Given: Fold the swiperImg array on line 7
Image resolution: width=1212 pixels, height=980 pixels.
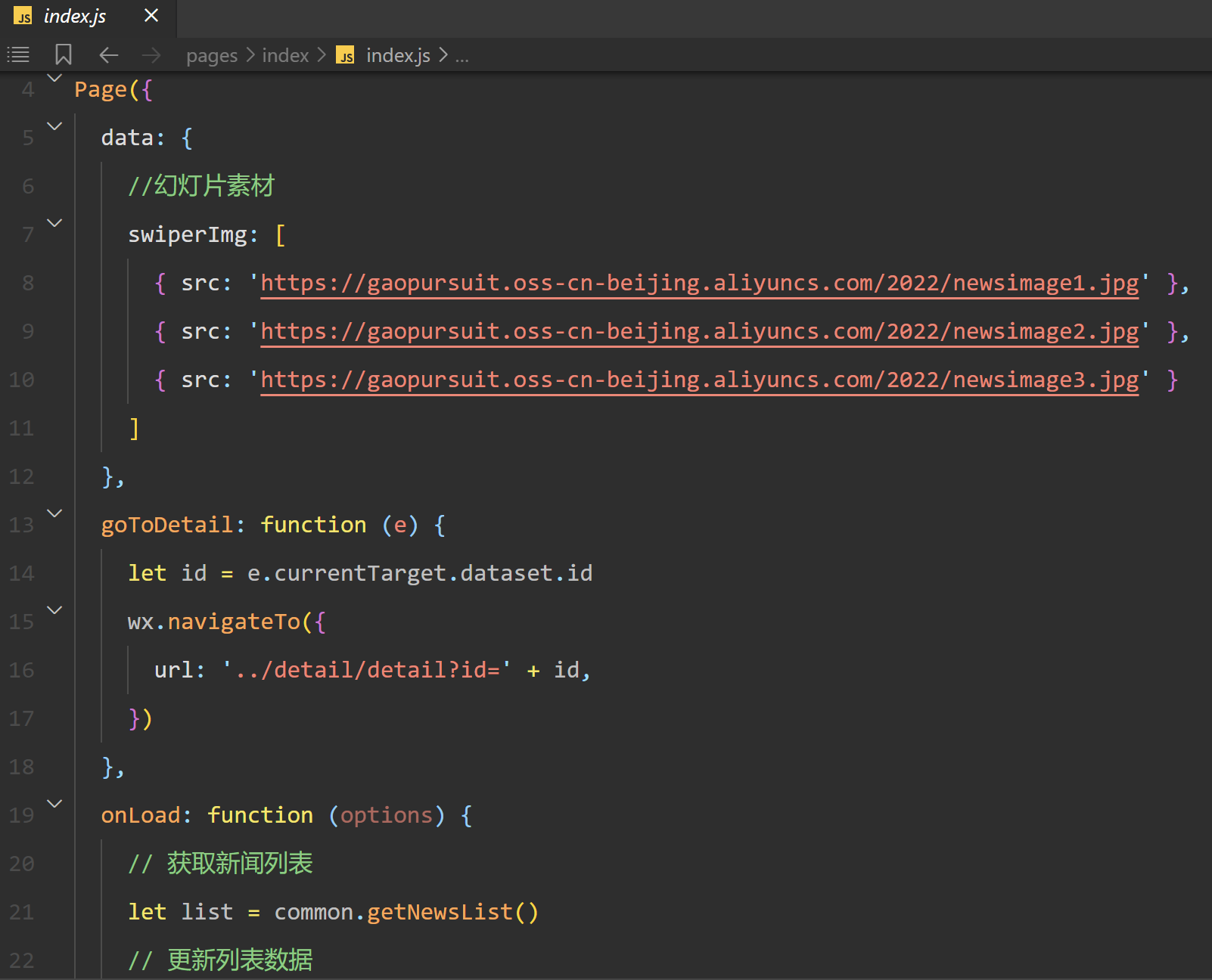Looking at the screenshot, I should coord(54,223).
